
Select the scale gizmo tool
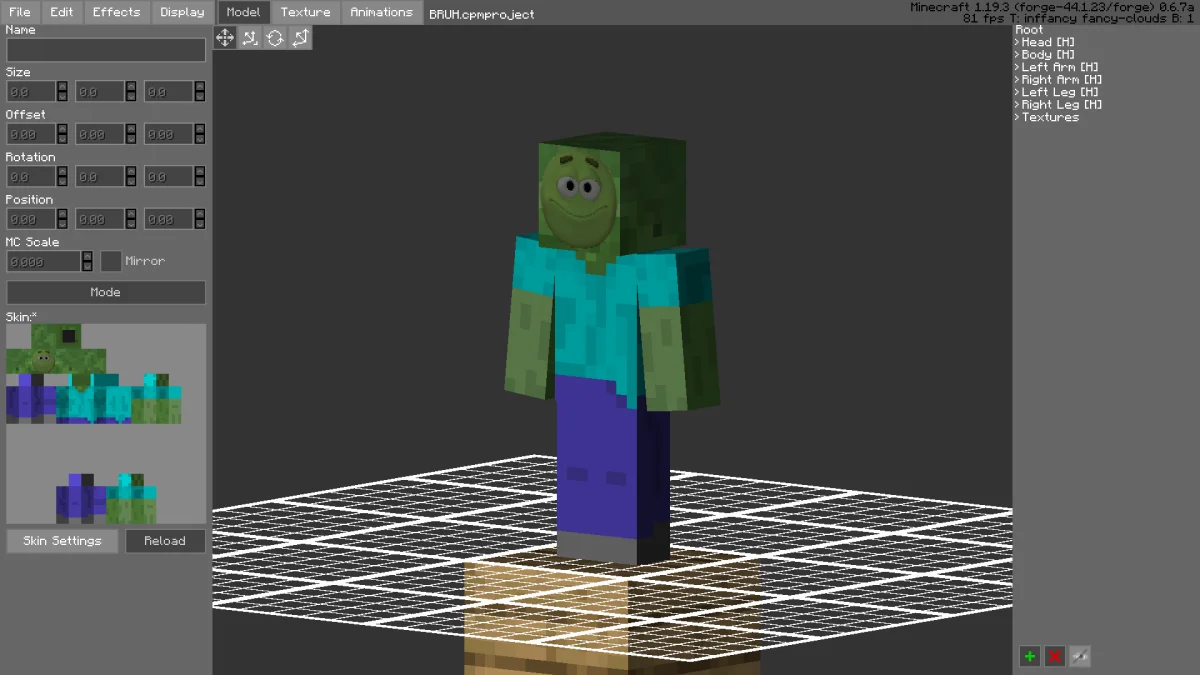coord(250,38)
